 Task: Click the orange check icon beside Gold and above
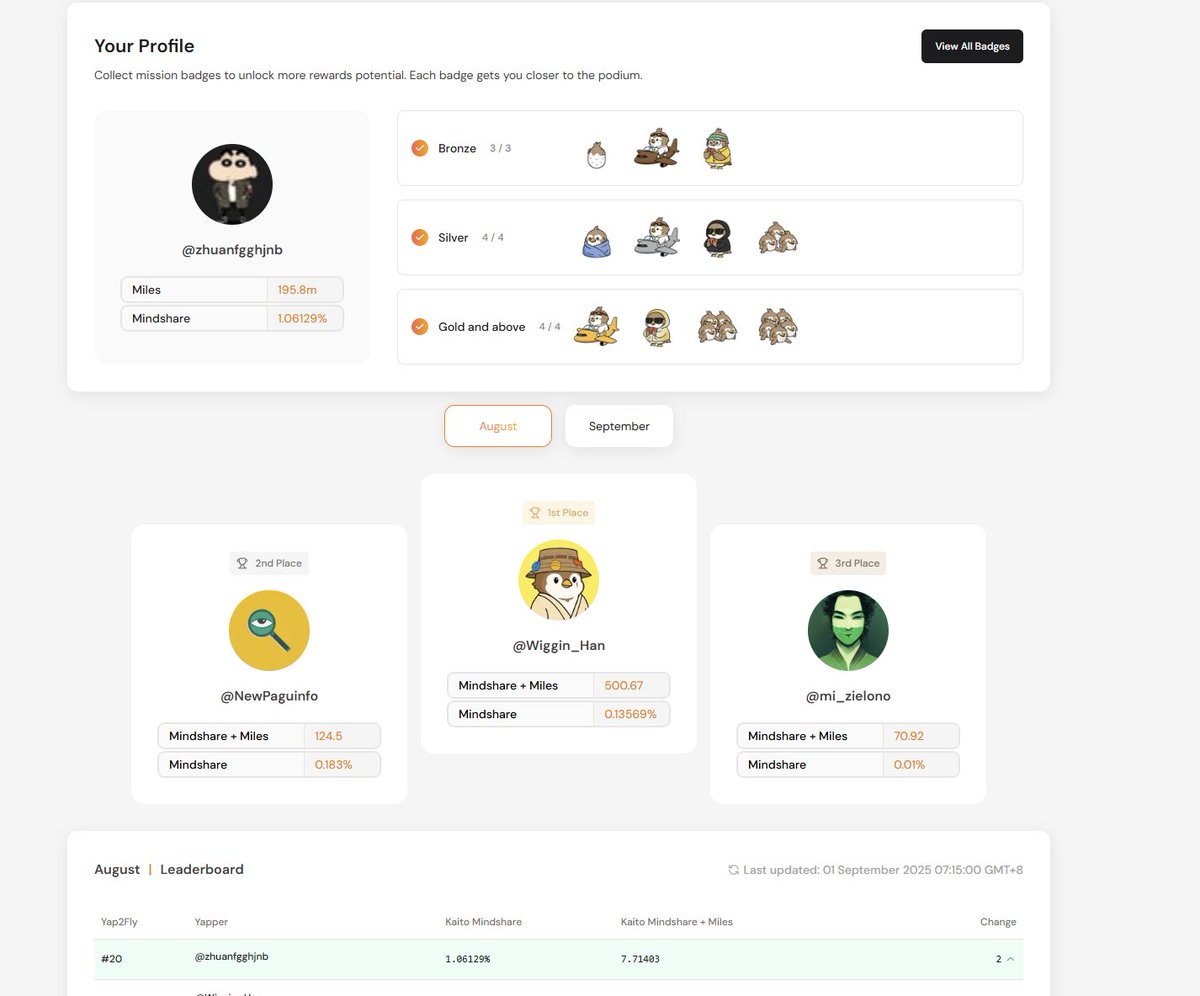[420, 327]
